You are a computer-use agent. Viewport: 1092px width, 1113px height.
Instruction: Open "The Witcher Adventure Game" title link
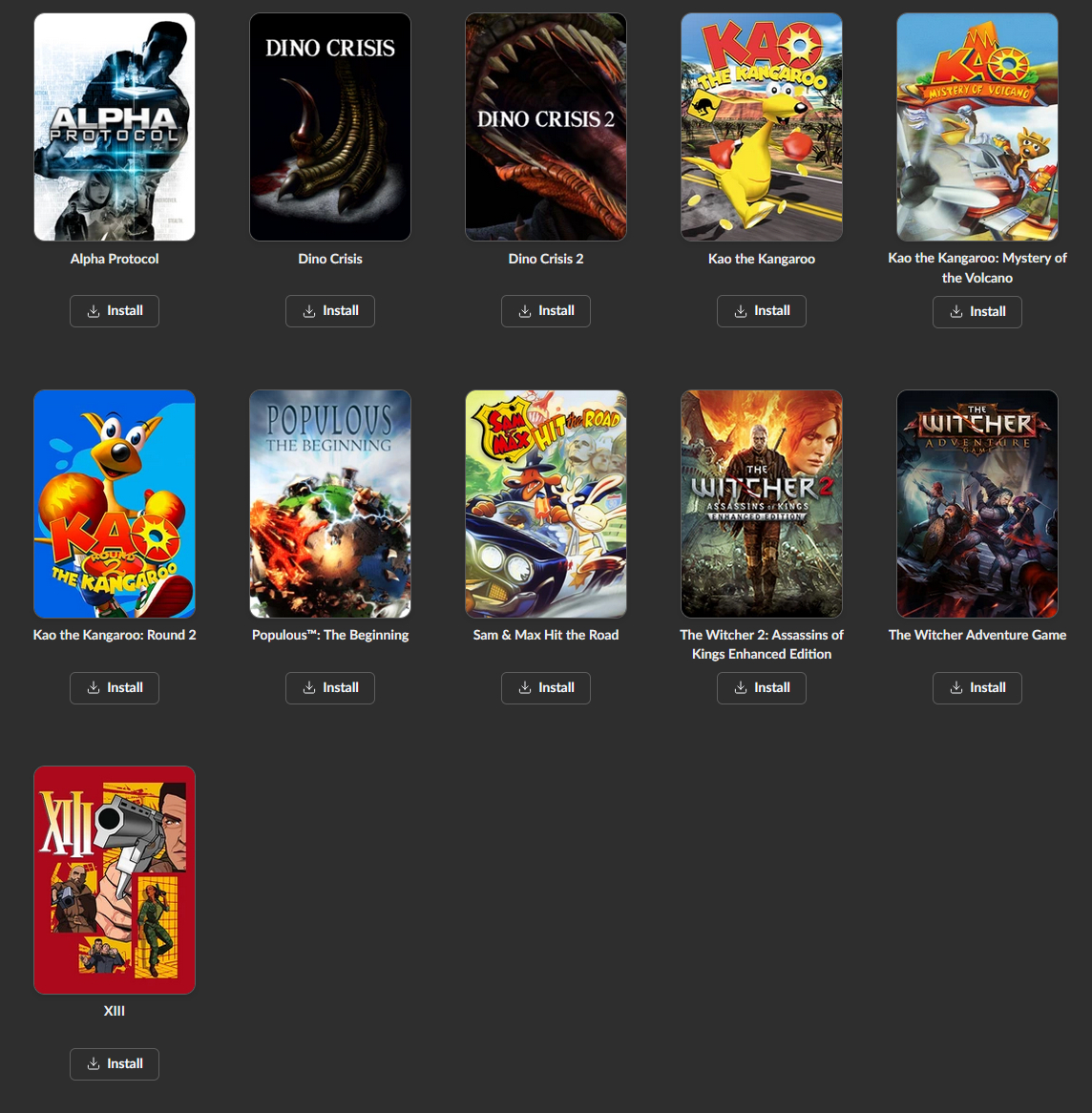click(977, 635)
